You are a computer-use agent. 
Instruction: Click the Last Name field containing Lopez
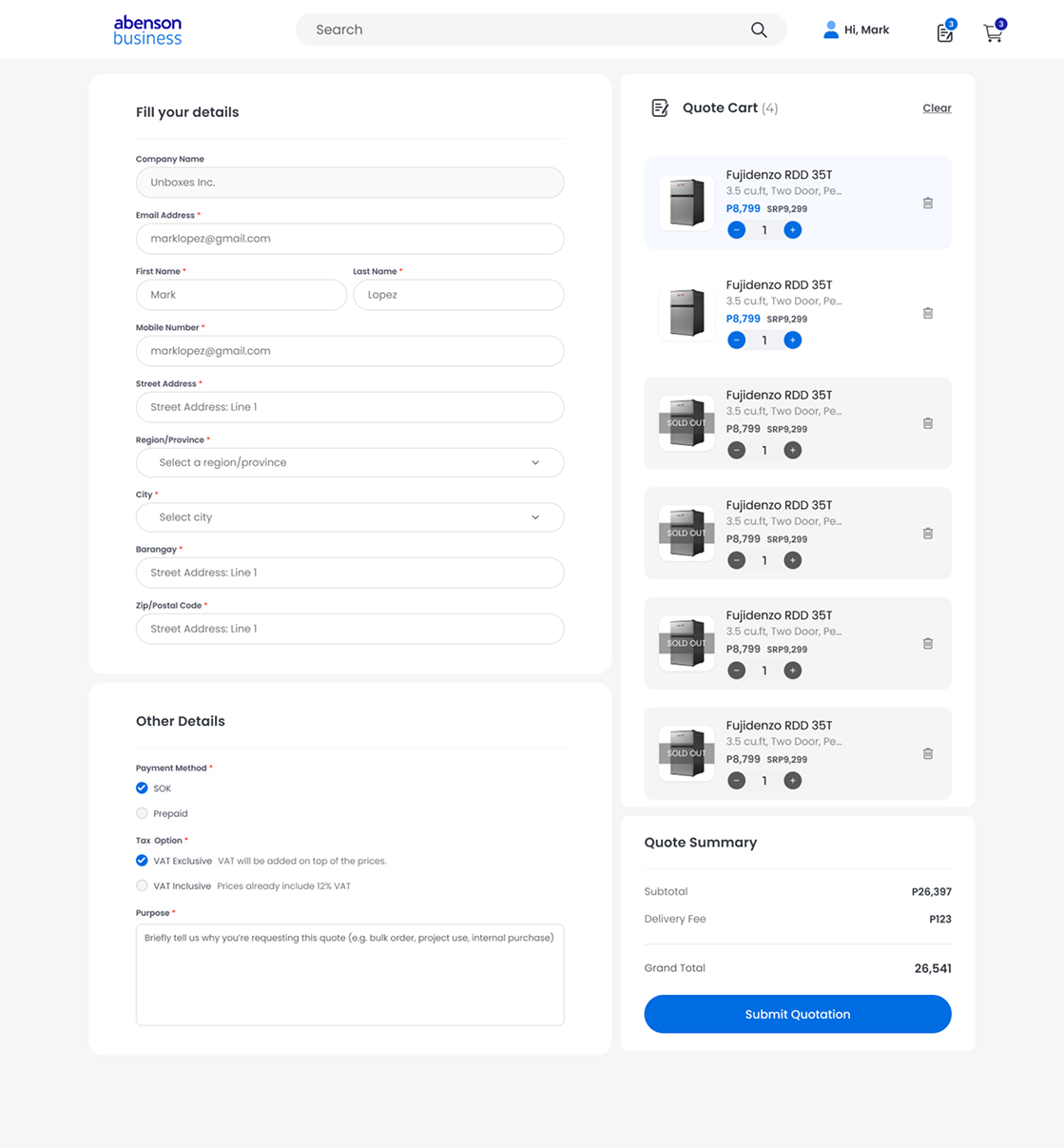pos(458,295)
